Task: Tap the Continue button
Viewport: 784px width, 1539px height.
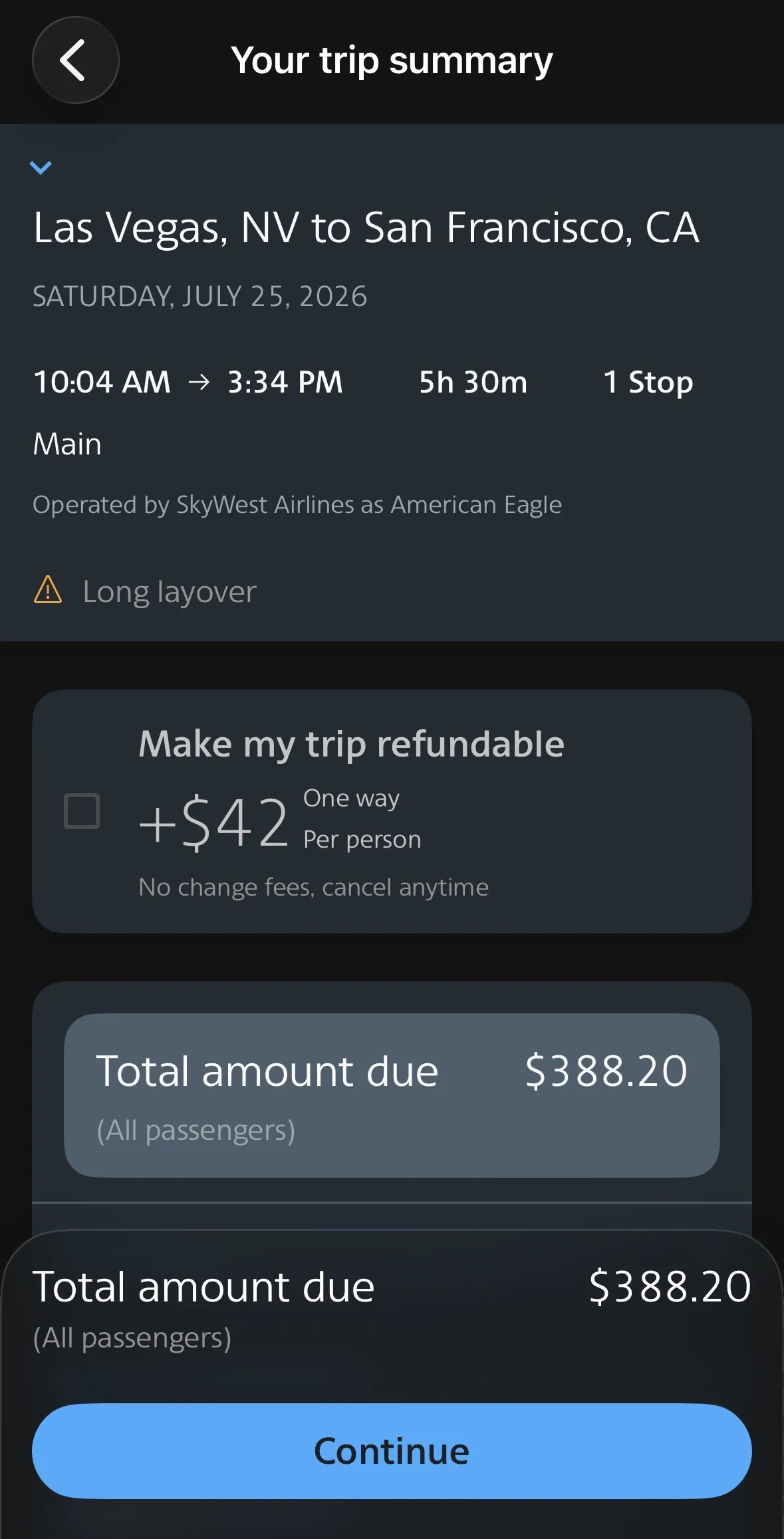Action: [392, 1451]
